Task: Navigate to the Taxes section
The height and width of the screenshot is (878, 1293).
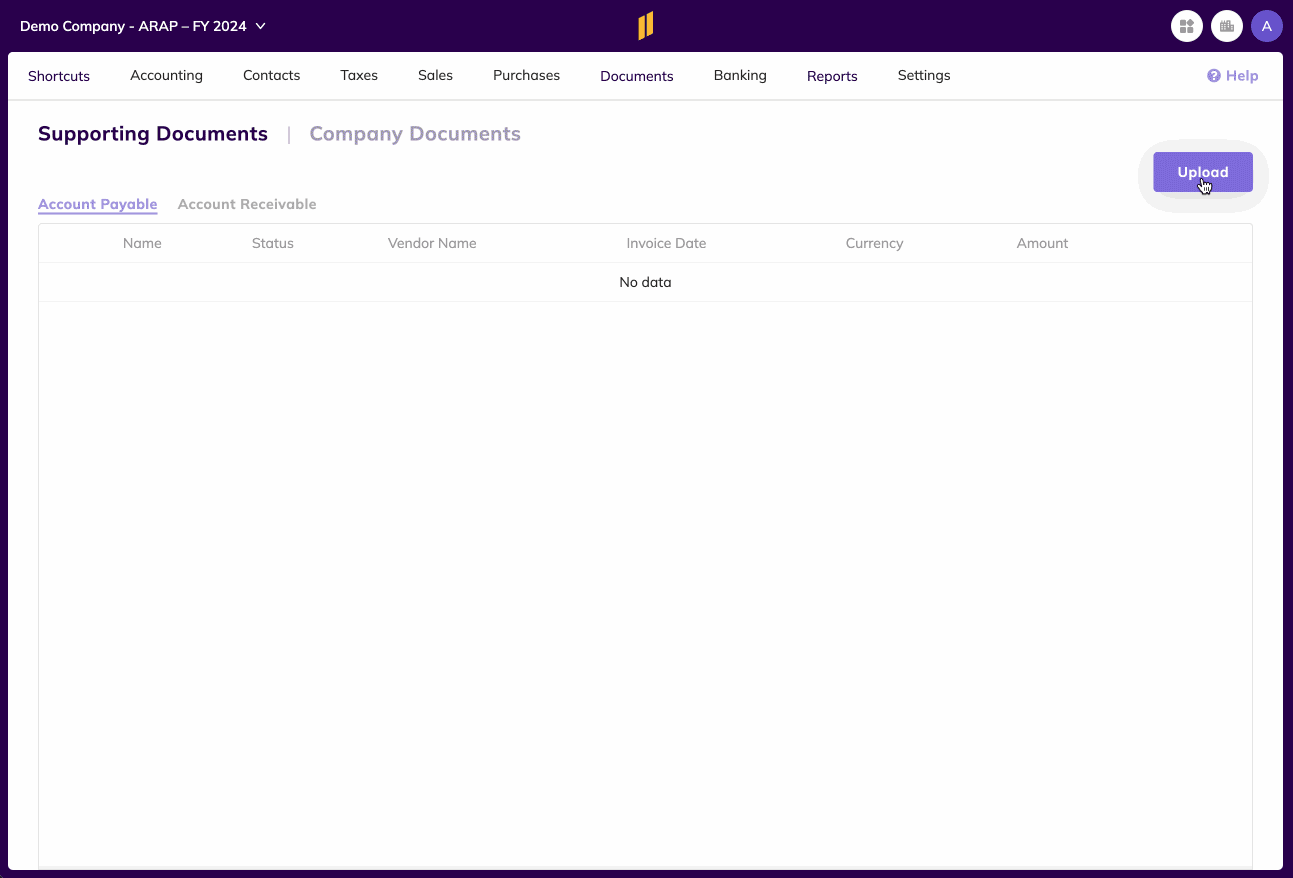Action: tap(359, 75)
